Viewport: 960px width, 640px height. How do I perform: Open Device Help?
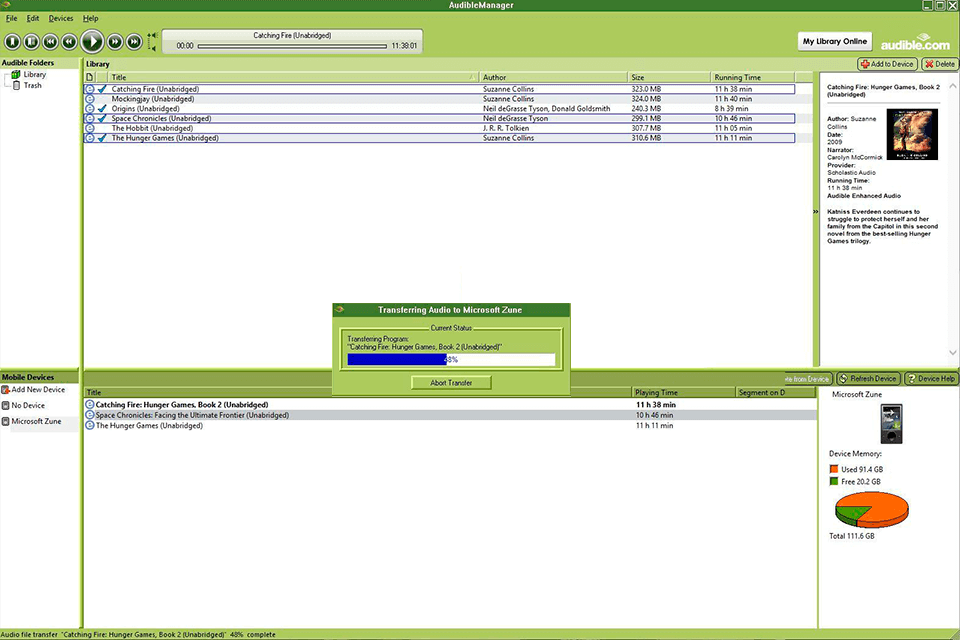pyautogui.click(x=931, y=378)
